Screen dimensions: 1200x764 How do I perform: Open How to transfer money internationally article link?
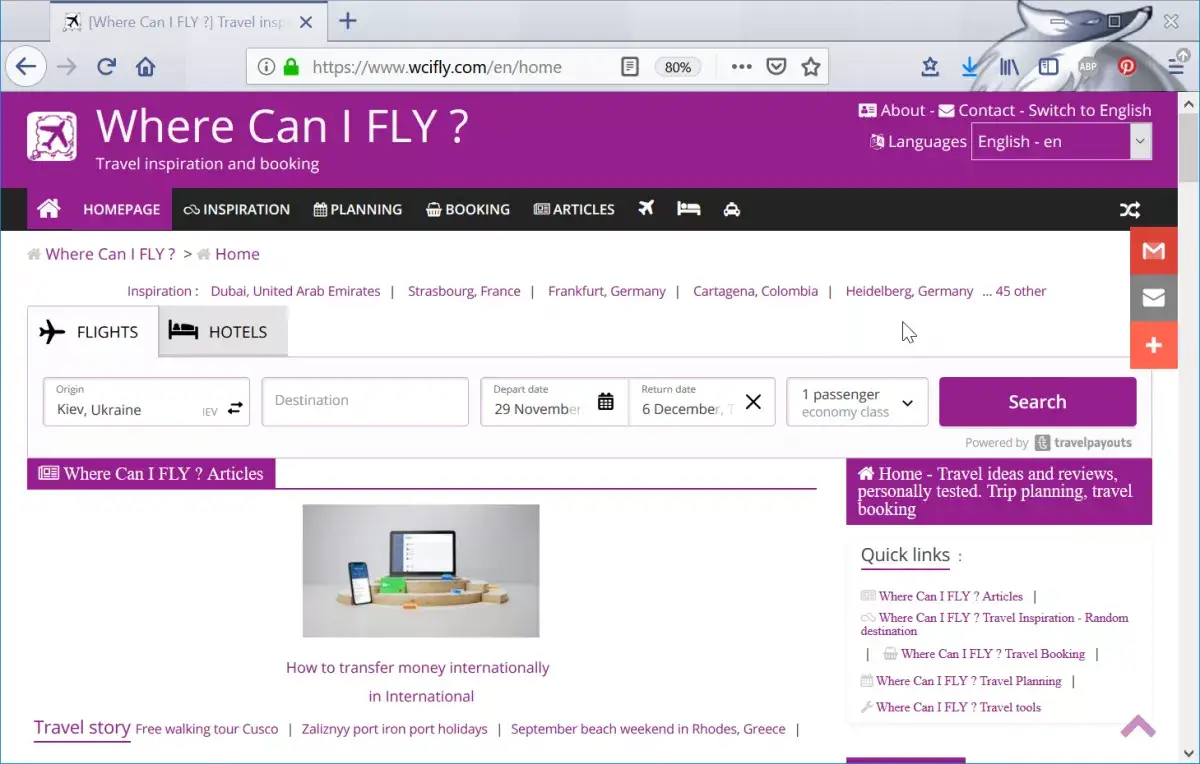(x=418, y=667)
